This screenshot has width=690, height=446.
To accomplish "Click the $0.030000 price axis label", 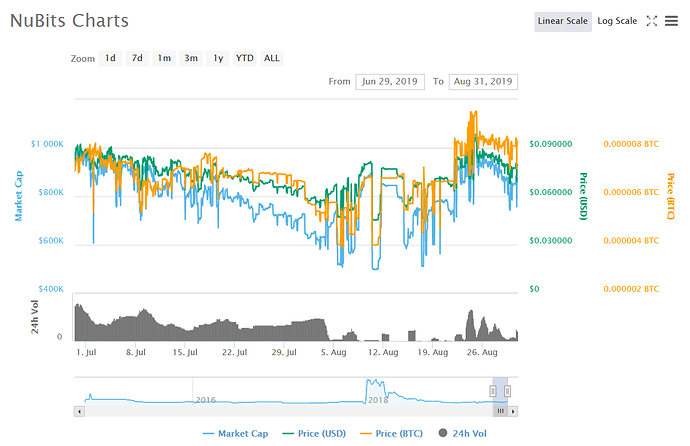I will click(551, 241).
